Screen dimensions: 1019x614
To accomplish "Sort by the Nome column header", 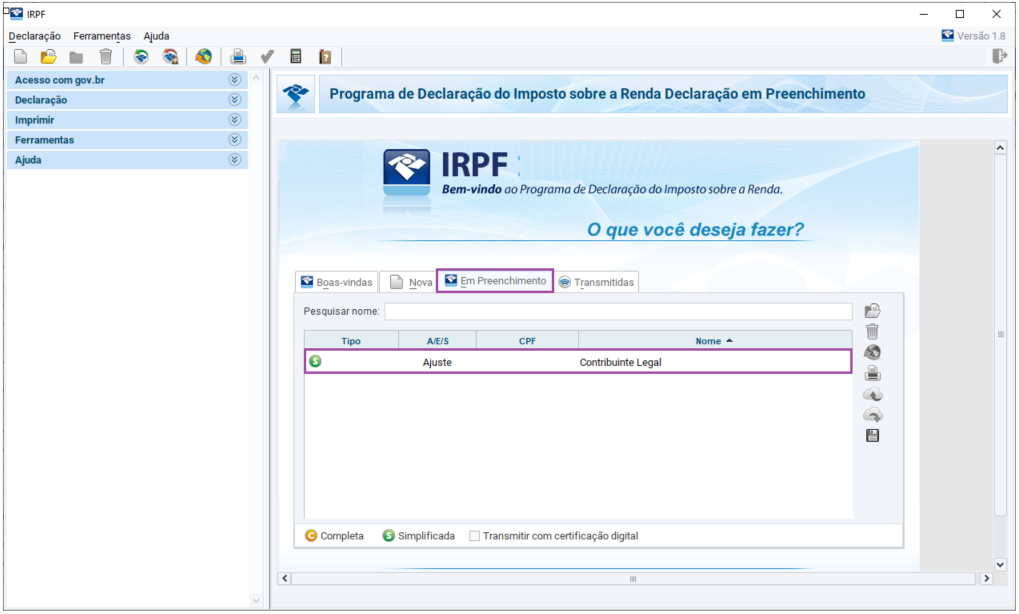I will 715,340.
